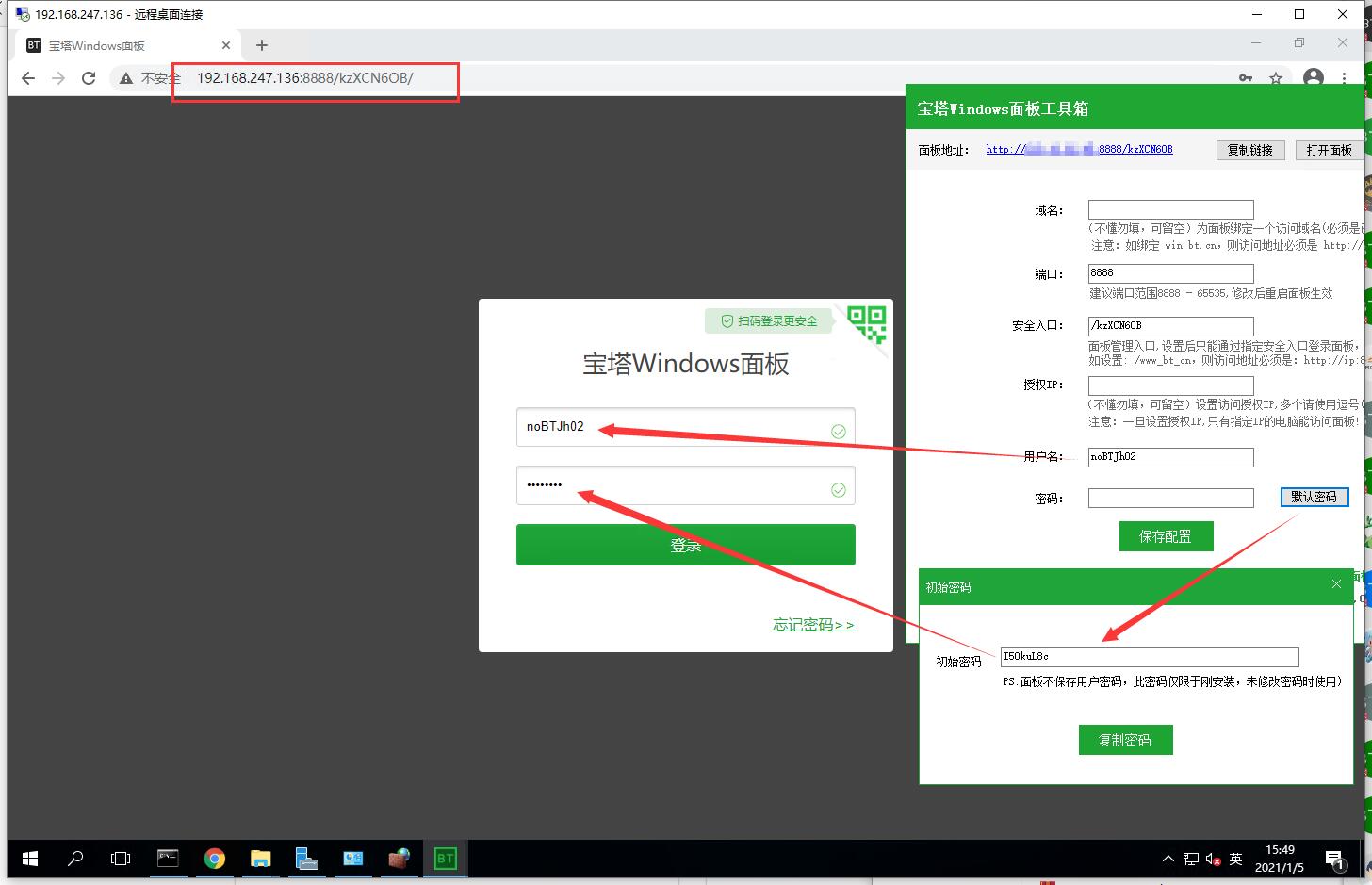
Task: Open the Chrome profile avatar
Action: 1313,78
